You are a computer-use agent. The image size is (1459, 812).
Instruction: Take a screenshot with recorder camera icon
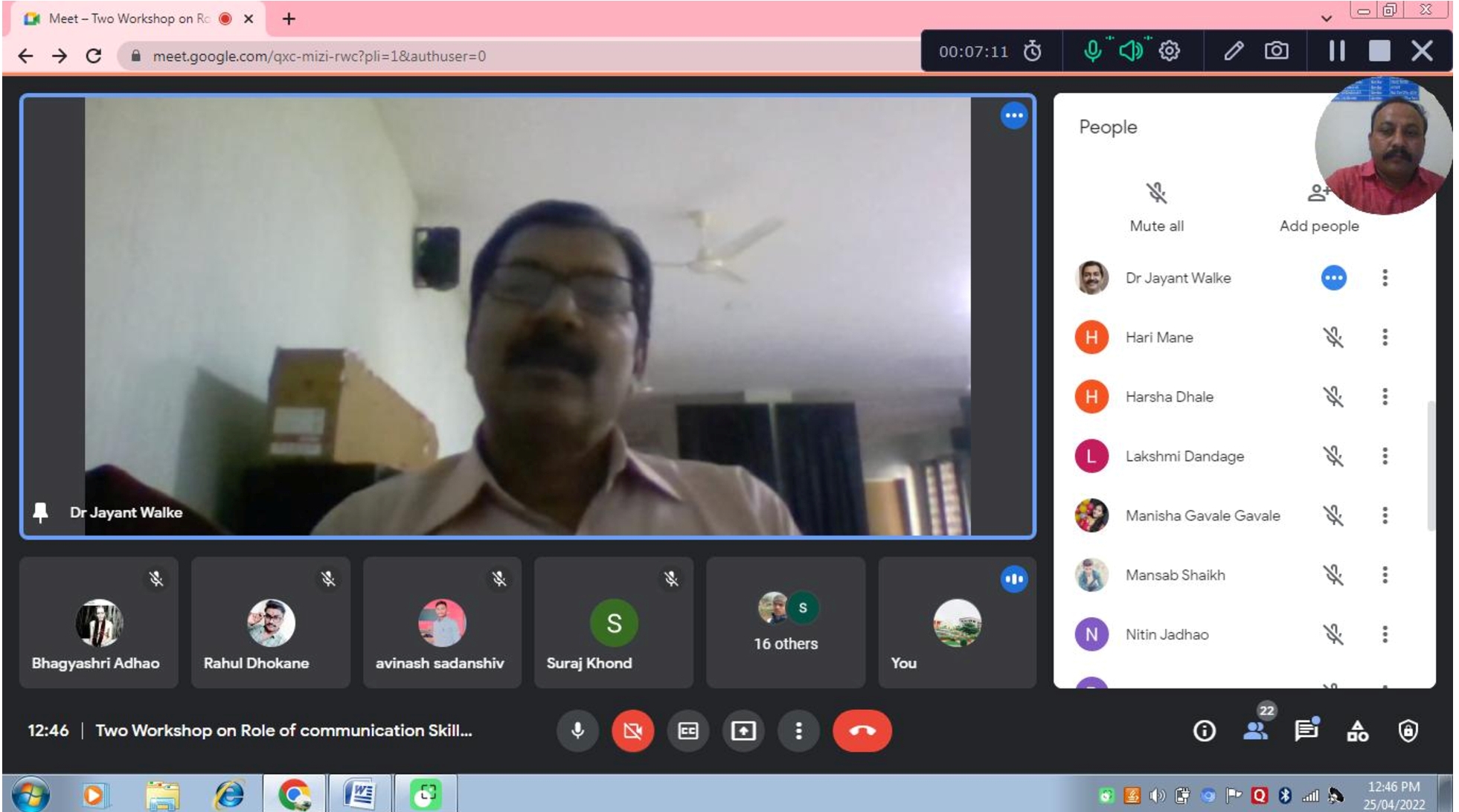pos(1276,51)
